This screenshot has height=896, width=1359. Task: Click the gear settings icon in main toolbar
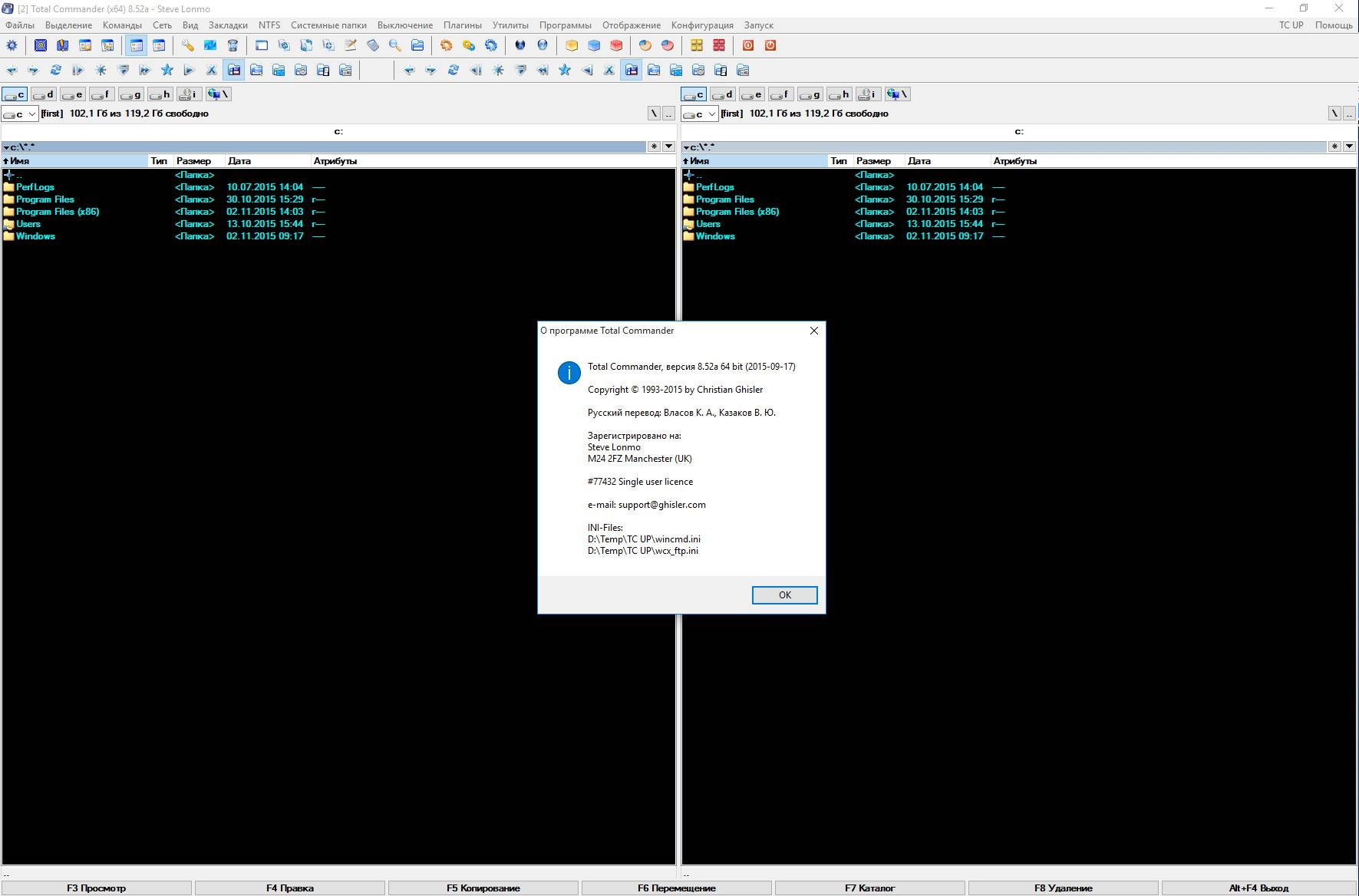pyautogui.click(x=12, y=45)
